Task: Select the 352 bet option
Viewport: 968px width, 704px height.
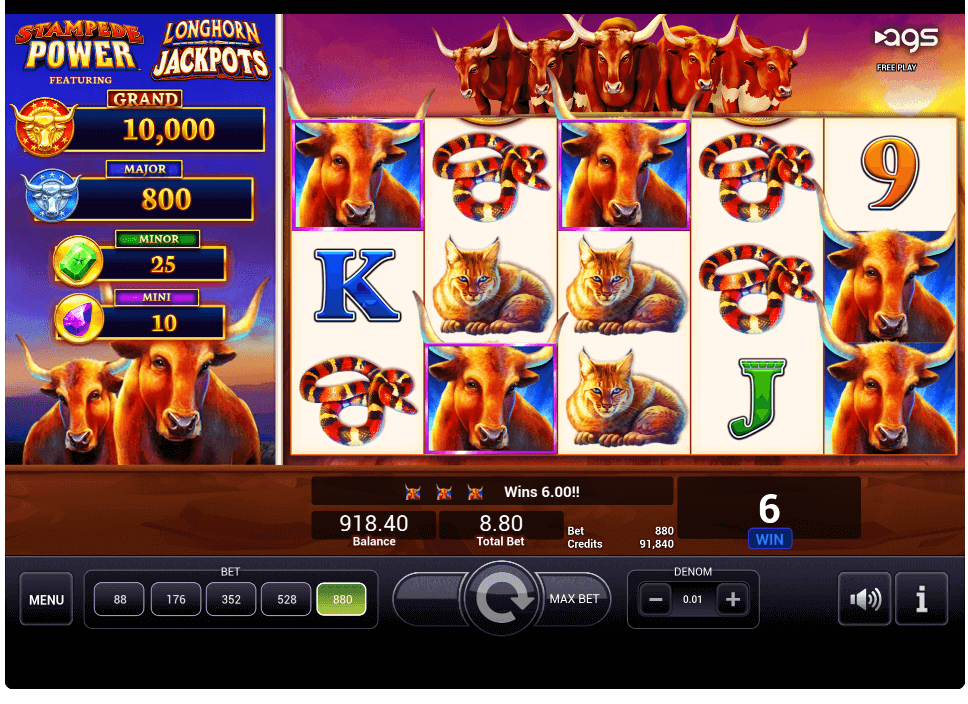Action: pos(231,599)
